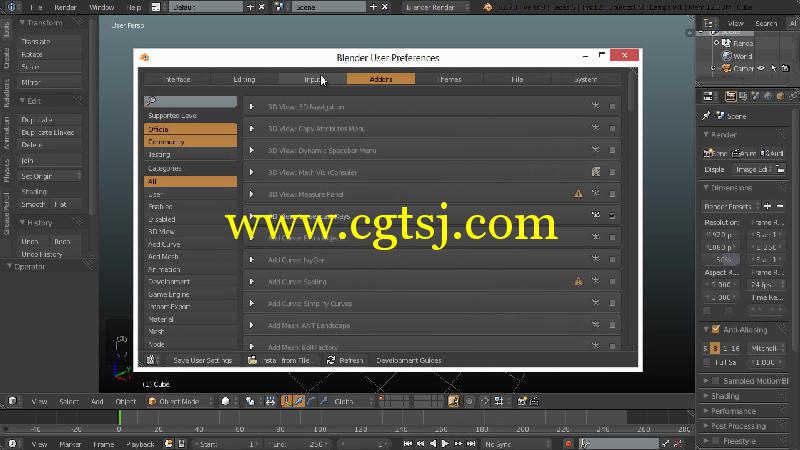This screenshot has height=450, width=800.
Task: Open the viewport shading selector icon
Action: point(228,402)
